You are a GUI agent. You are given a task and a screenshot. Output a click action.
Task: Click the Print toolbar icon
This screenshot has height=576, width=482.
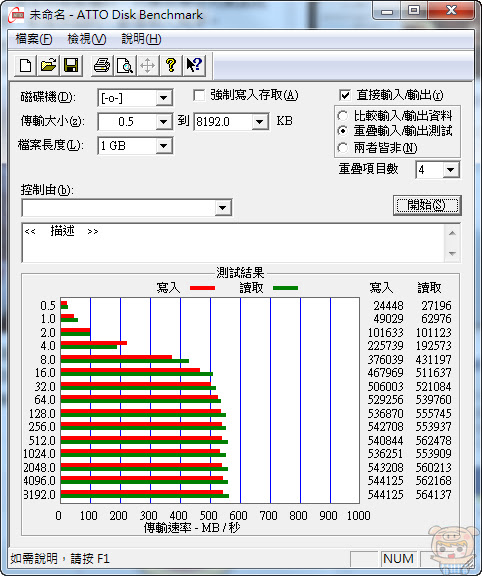point(102,66)
